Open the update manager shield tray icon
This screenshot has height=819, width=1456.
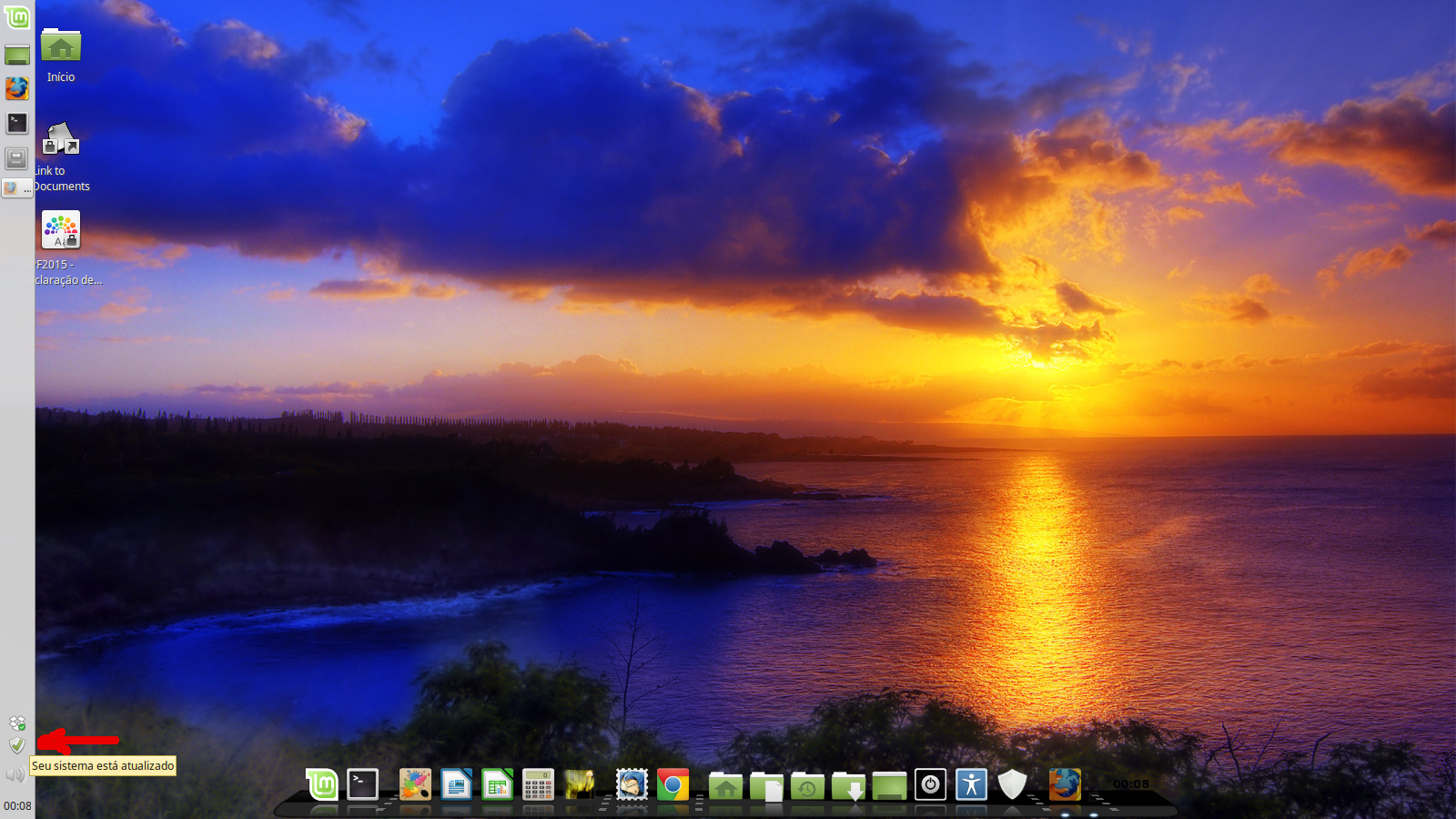coord(16,745)
